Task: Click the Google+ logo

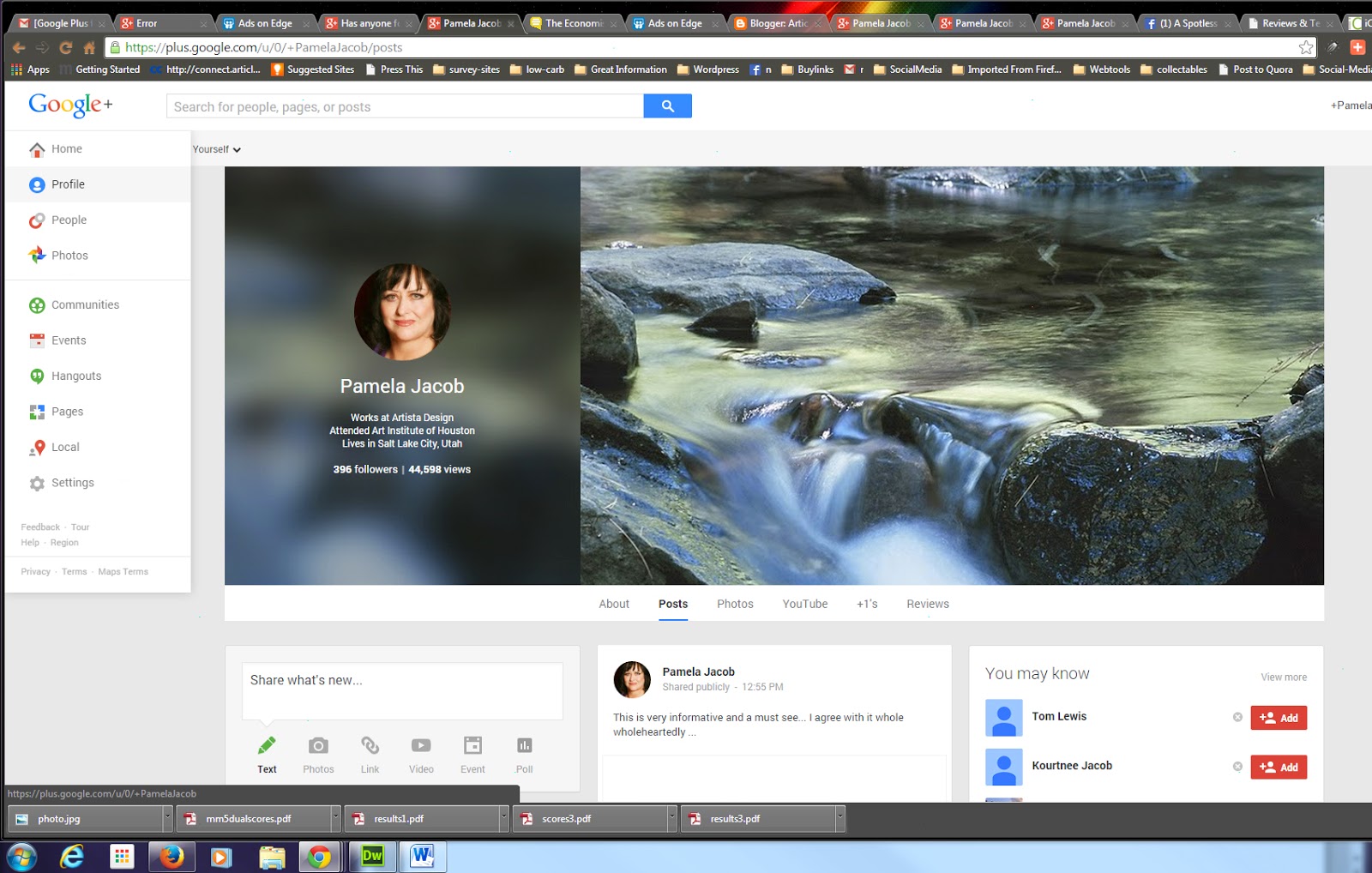Action: pyautogui.click(x=70, y=105)
